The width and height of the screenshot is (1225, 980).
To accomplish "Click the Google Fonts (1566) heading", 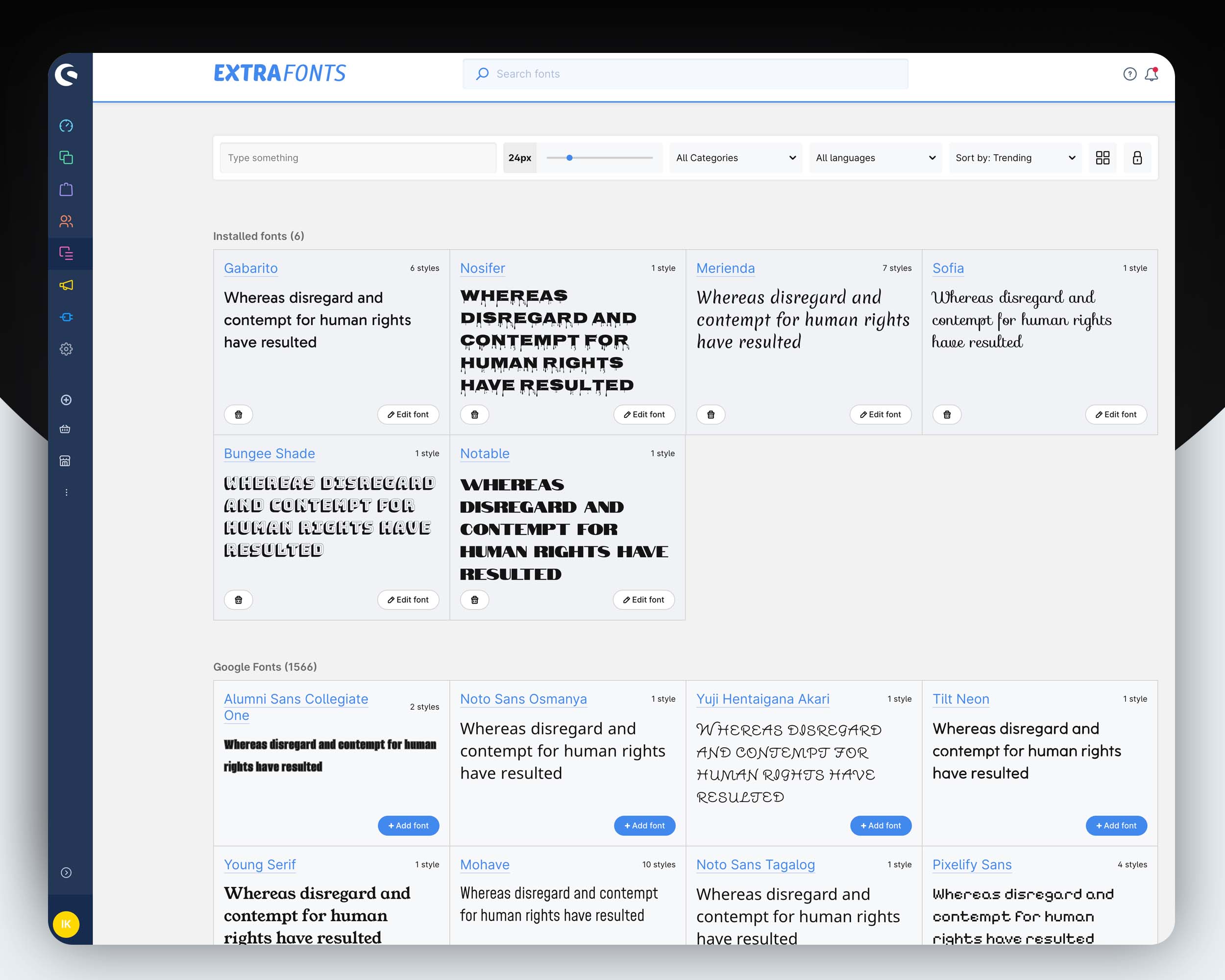I will click(265, 666).
